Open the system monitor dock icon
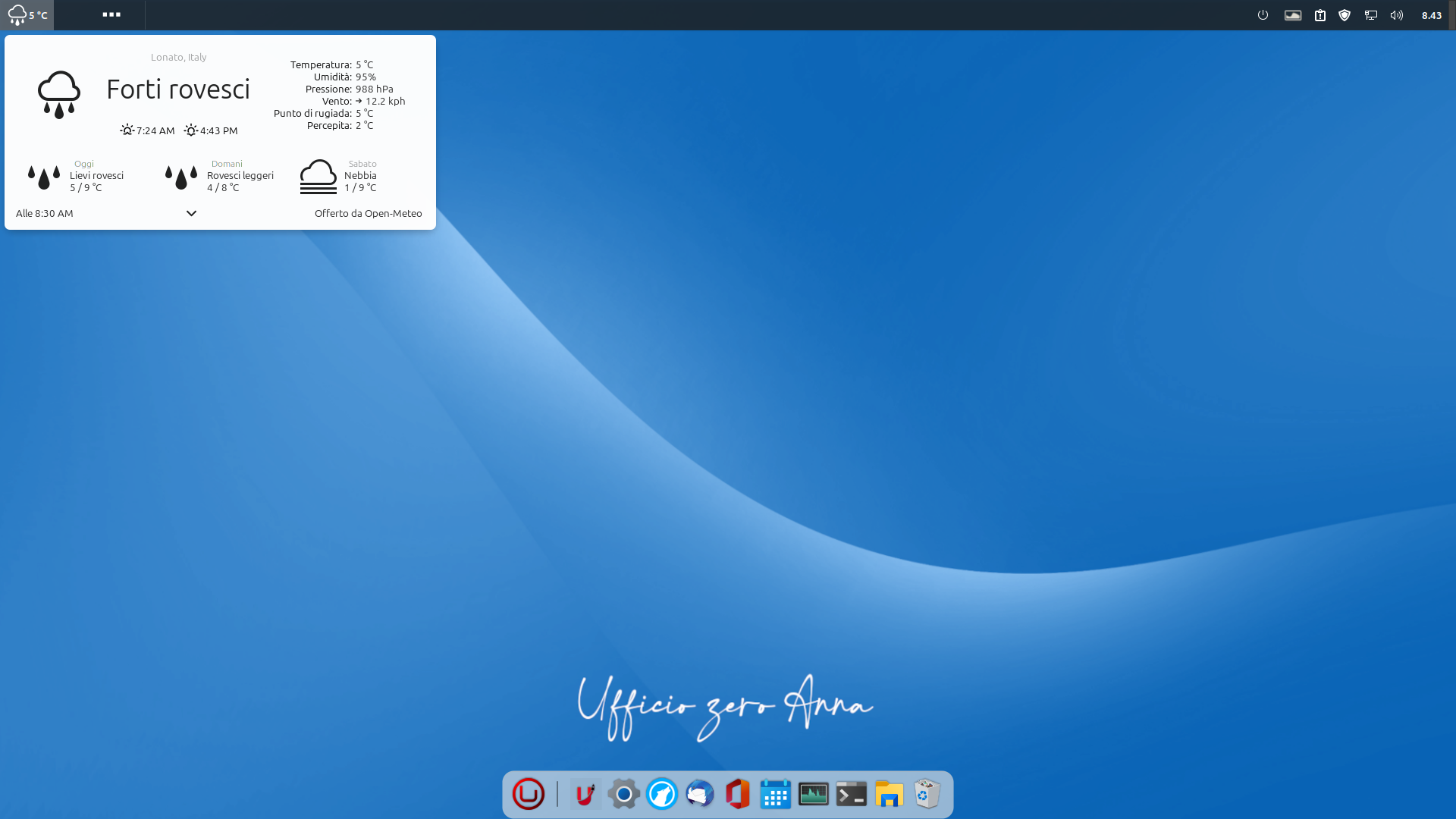The image size is (1456, 819). (x=813, y=794)
